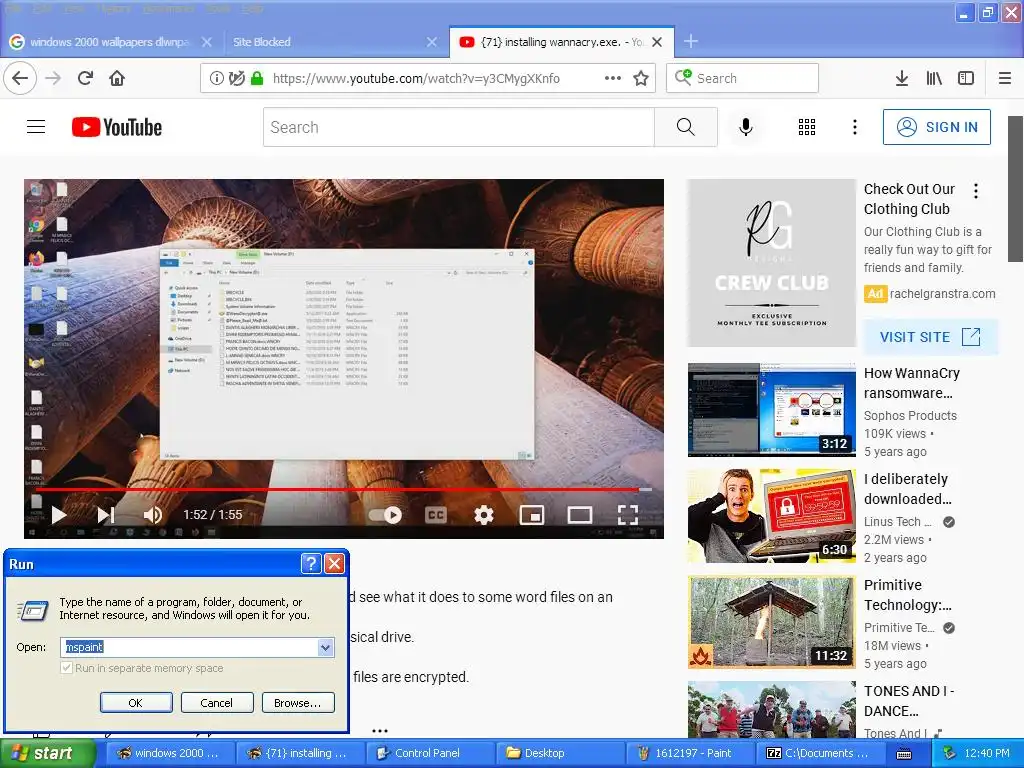Open the Firefox library icon
Screen dimensions: 1024x768
[x=934, y=78]
